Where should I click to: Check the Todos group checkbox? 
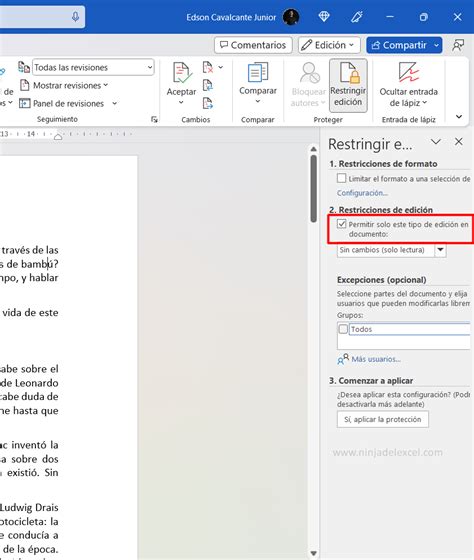coord(343,329)
